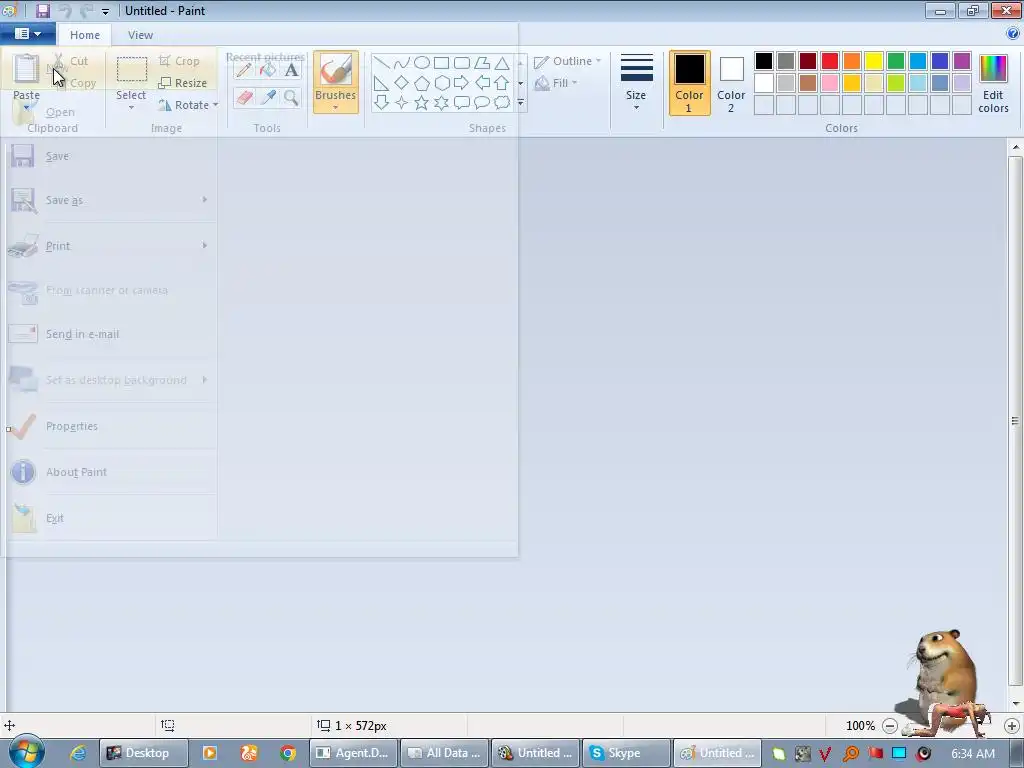Pick the yellow color swatch
1024x768 pixels.
tap(874, 61)
